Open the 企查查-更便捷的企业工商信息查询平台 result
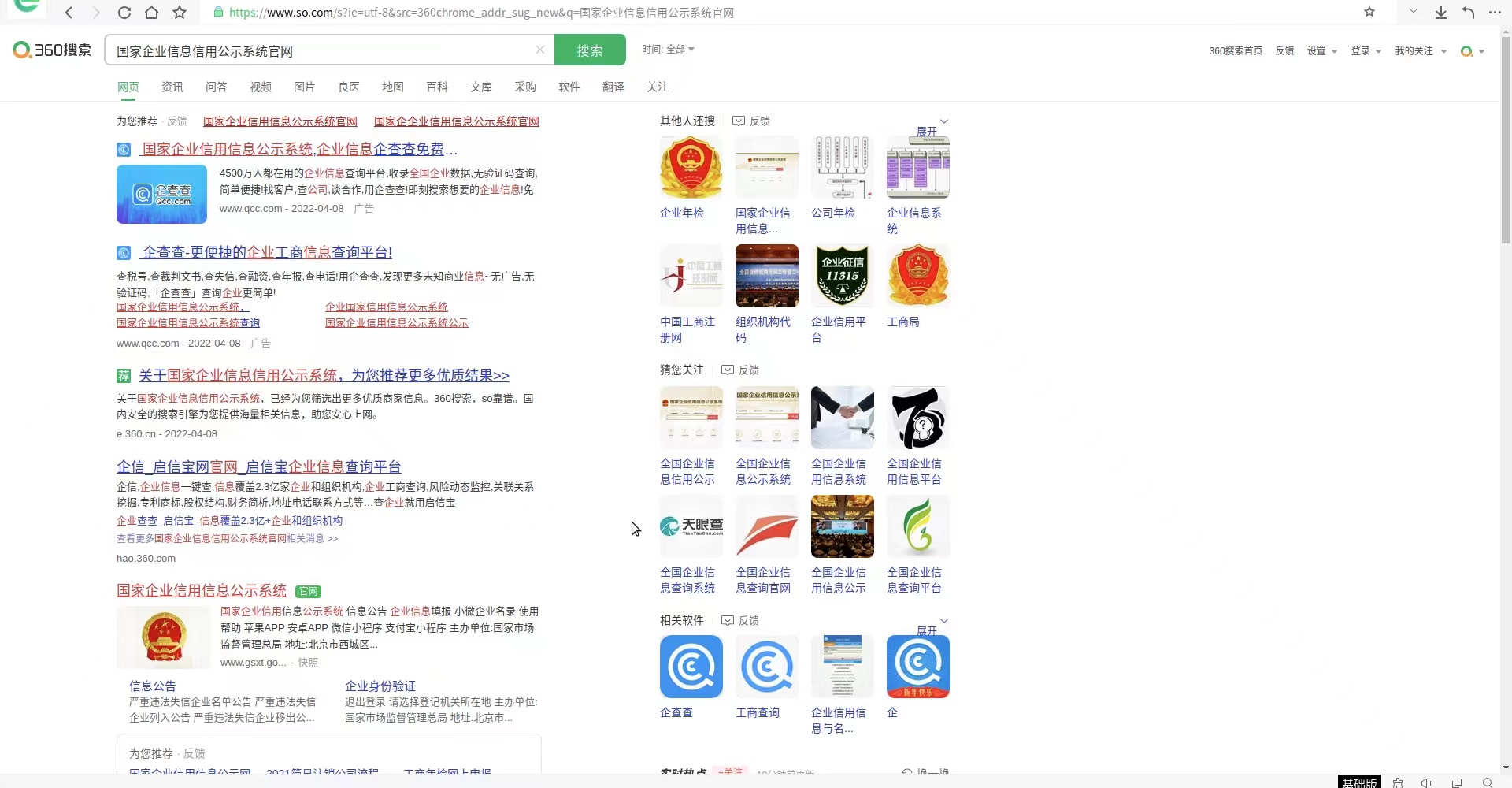Screen dimensions: 1512x788 (266, 252)
